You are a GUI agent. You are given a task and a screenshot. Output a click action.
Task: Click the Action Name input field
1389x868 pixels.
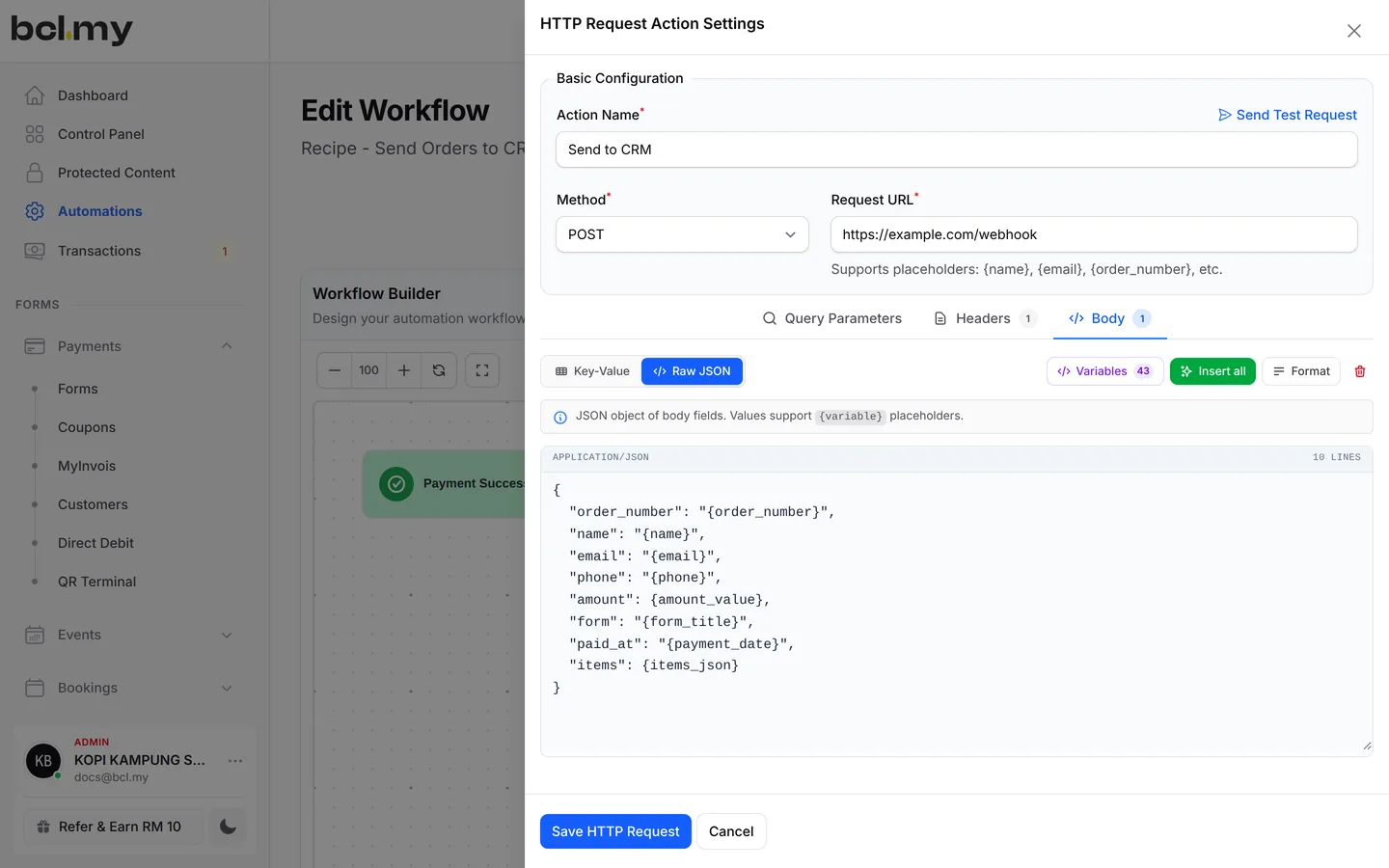click(x=957, y=149)
